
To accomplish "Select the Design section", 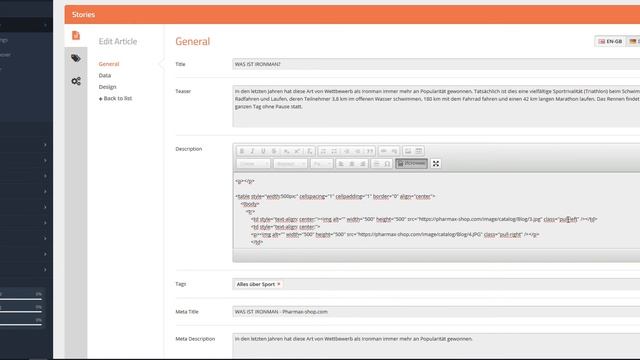I will [x=107, y=87].
